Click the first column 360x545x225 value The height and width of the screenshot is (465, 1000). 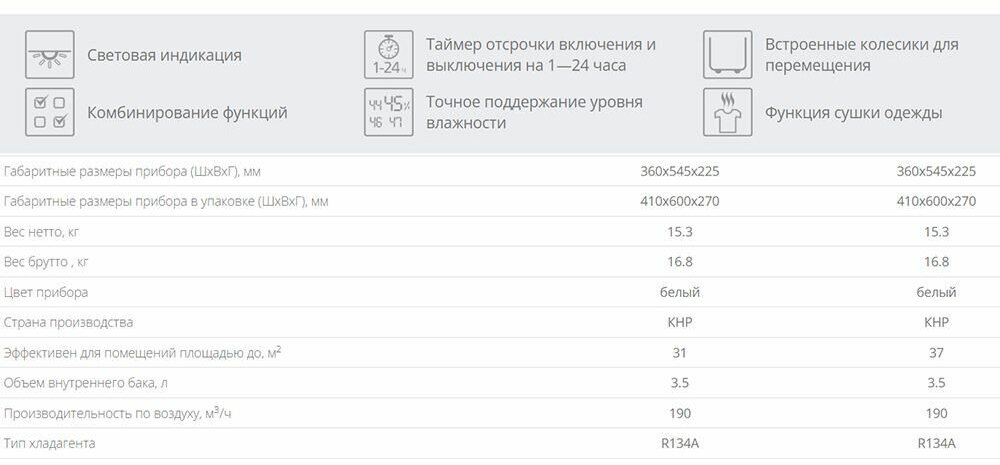(x=680, y=172)
